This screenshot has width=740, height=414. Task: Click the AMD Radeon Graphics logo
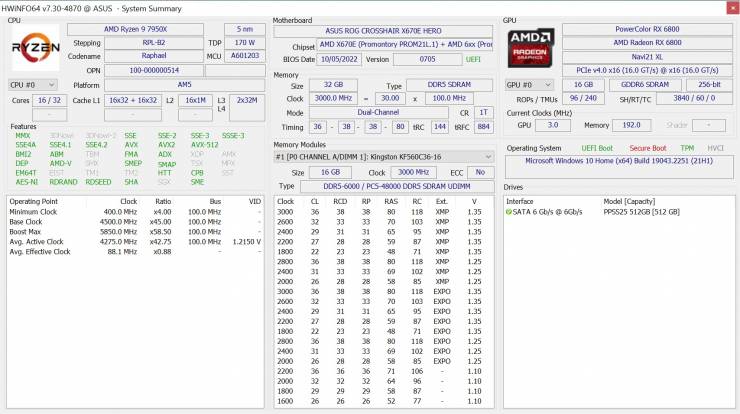(530, 48)
